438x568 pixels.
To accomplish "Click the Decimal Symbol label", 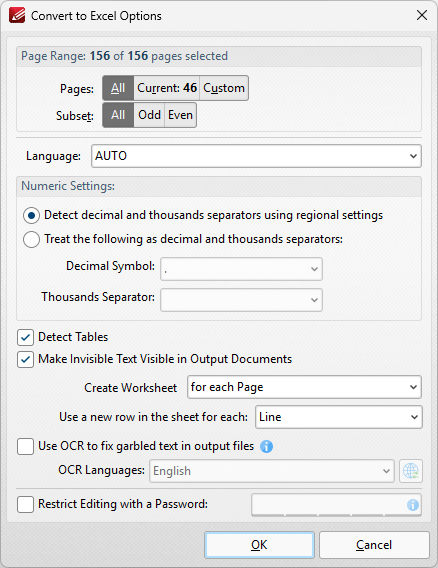I will pos(110,266).
